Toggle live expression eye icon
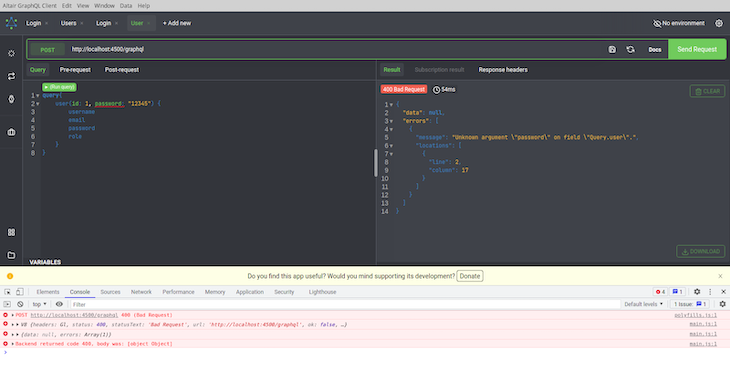The image size is (730, 382). [59, 304]
